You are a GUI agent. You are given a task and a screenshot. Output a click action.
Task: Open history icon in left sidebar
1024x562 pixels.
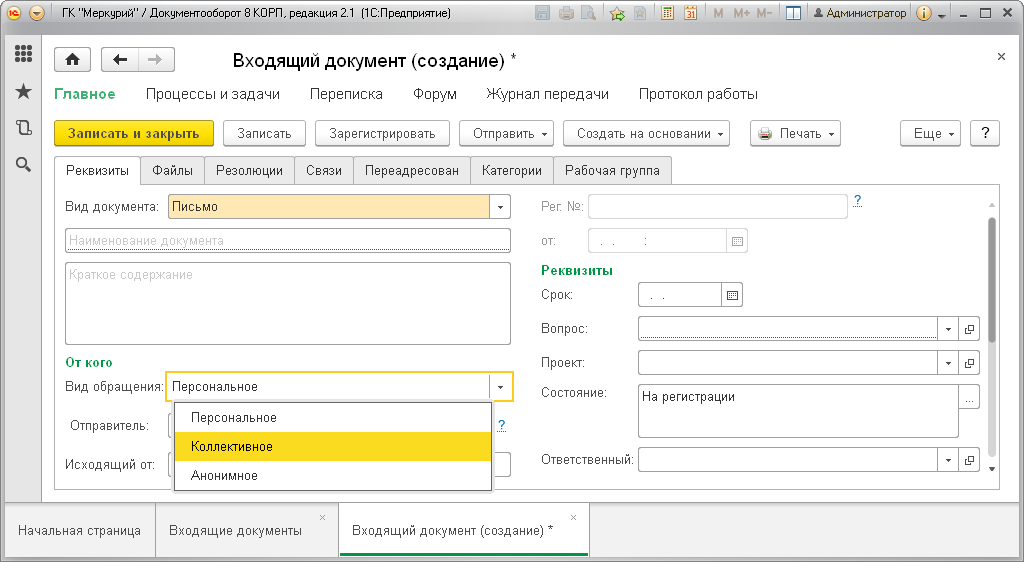24,128
